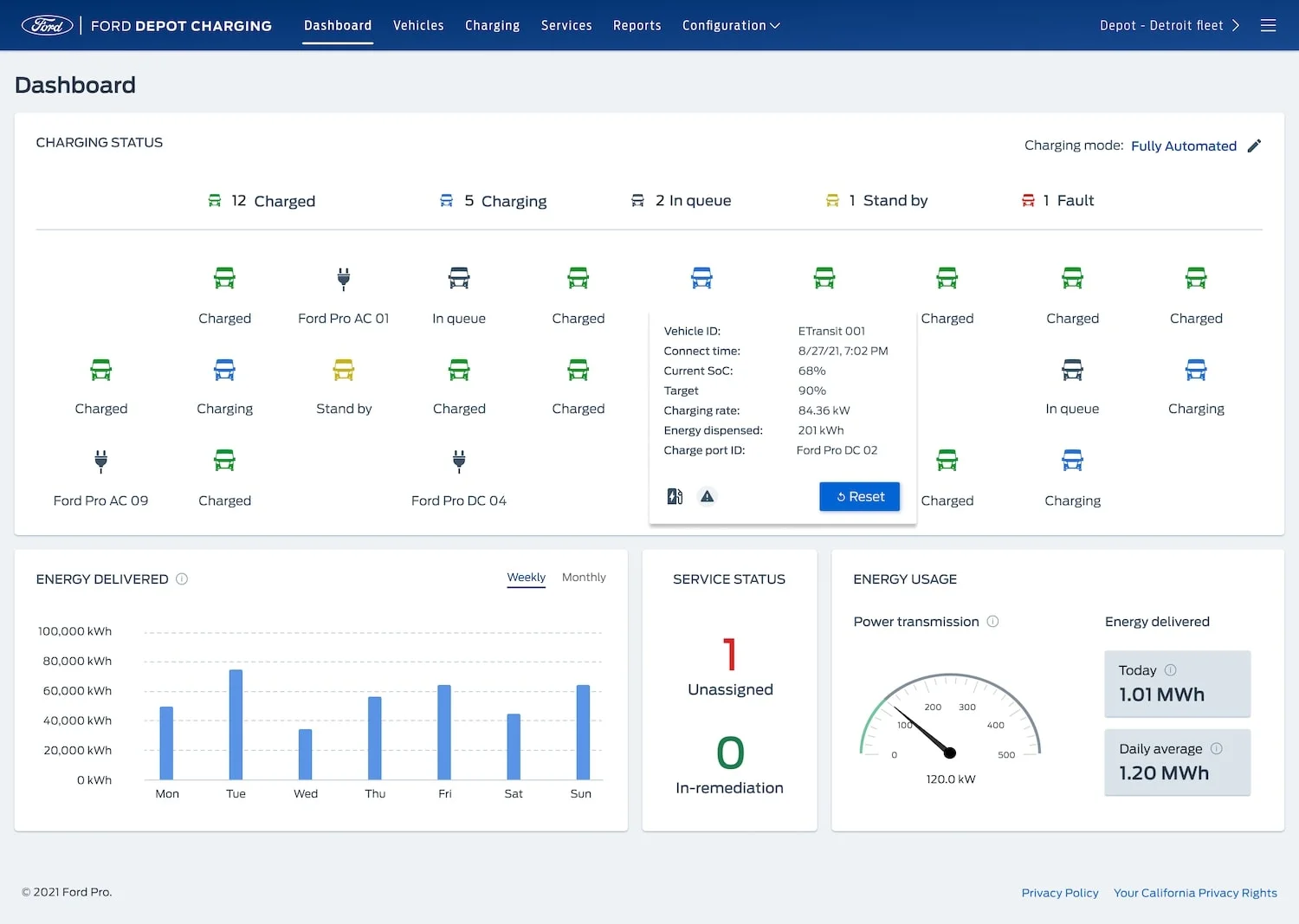
Task: Open the Charging nav item in the top bar
Action: pos(492,26)
